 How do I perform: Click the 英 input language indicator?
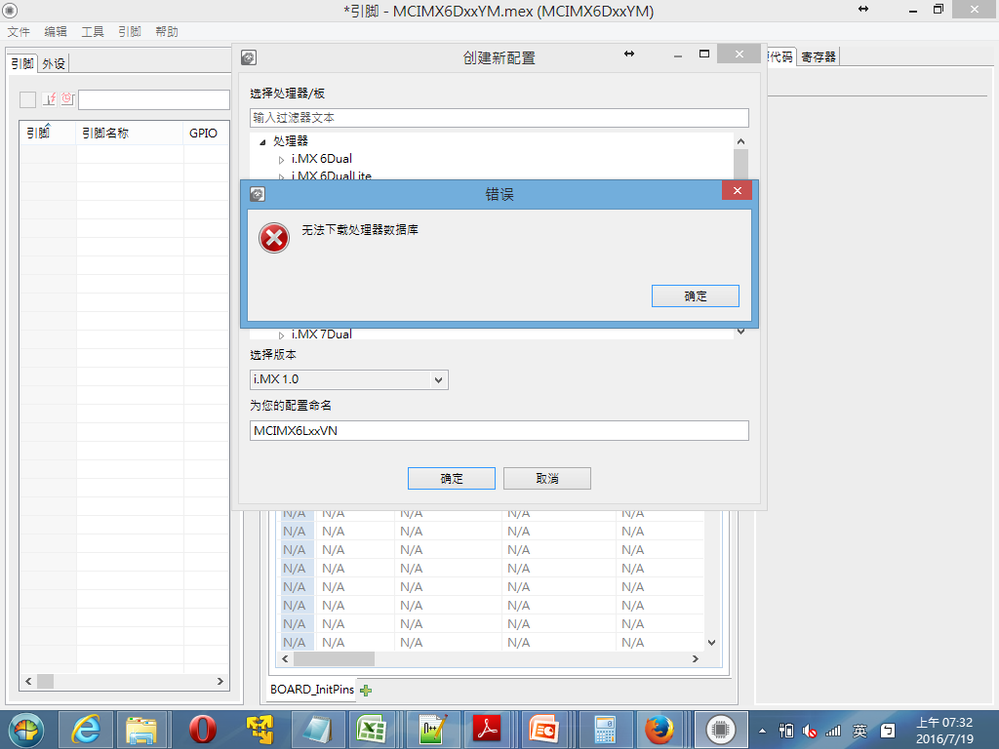pos(860,731)
